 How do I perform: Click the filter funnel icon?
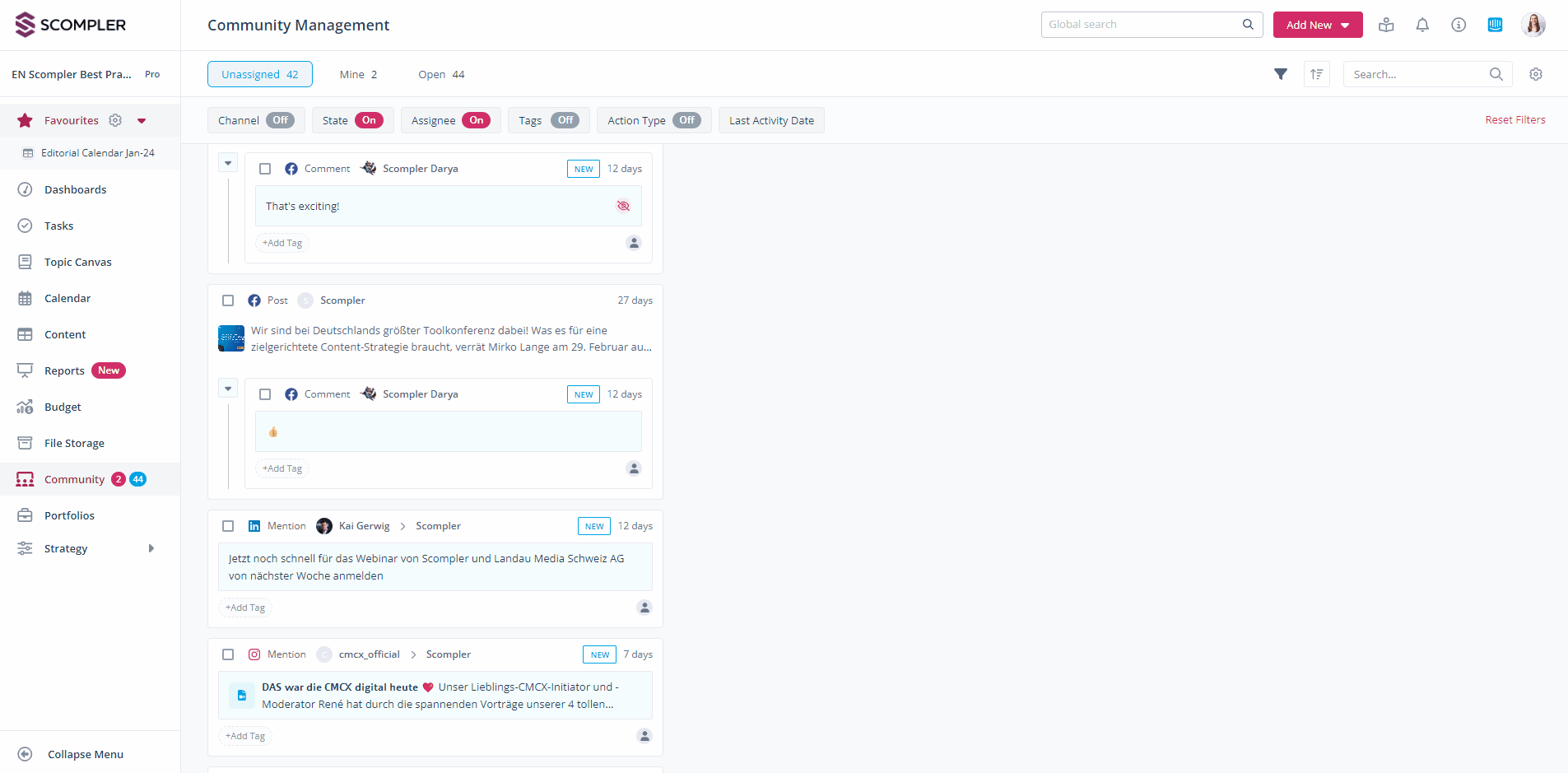[1281, 74]
